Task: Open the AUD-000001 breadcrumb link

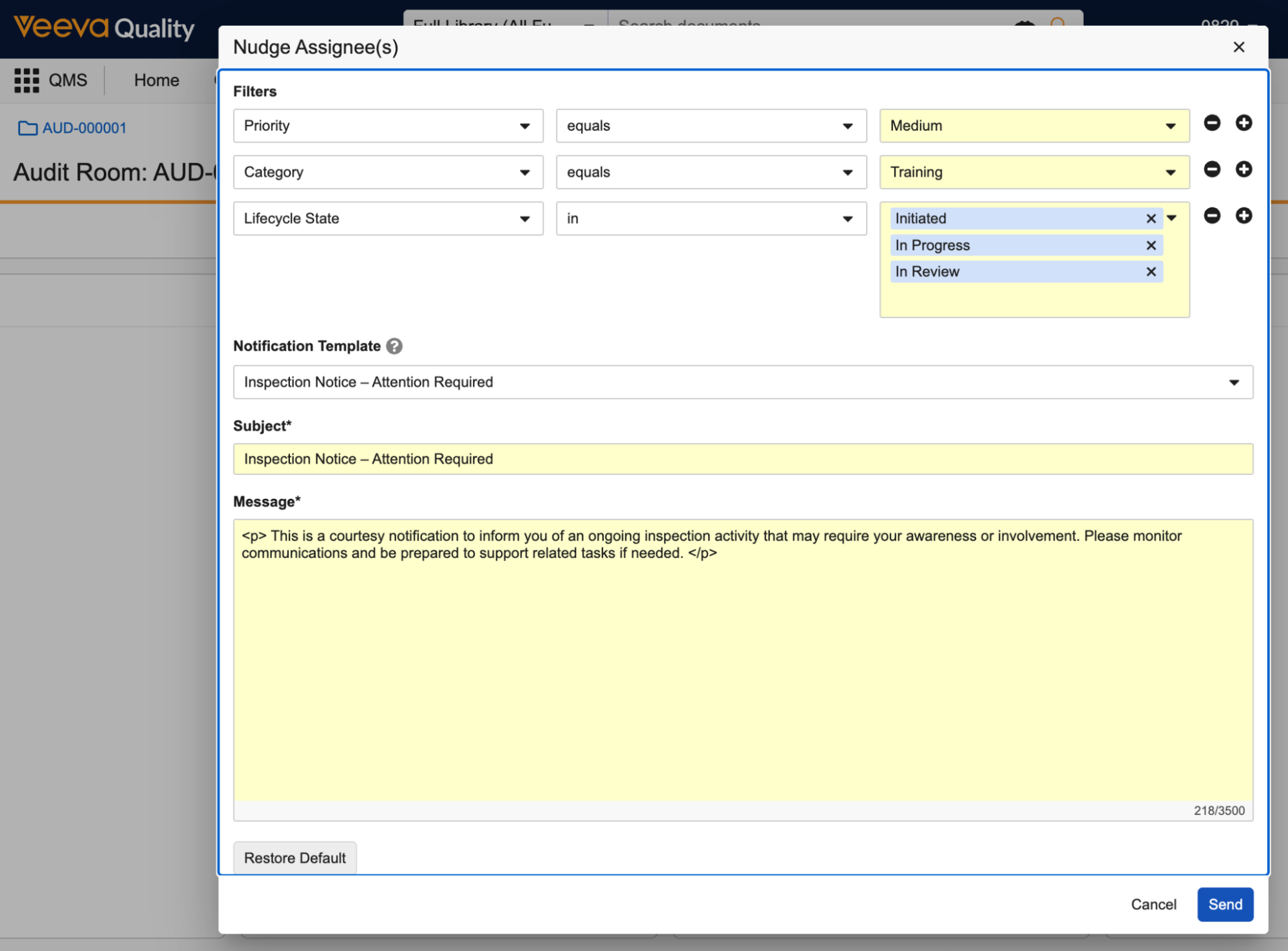Action: click(x=84, y=128)
